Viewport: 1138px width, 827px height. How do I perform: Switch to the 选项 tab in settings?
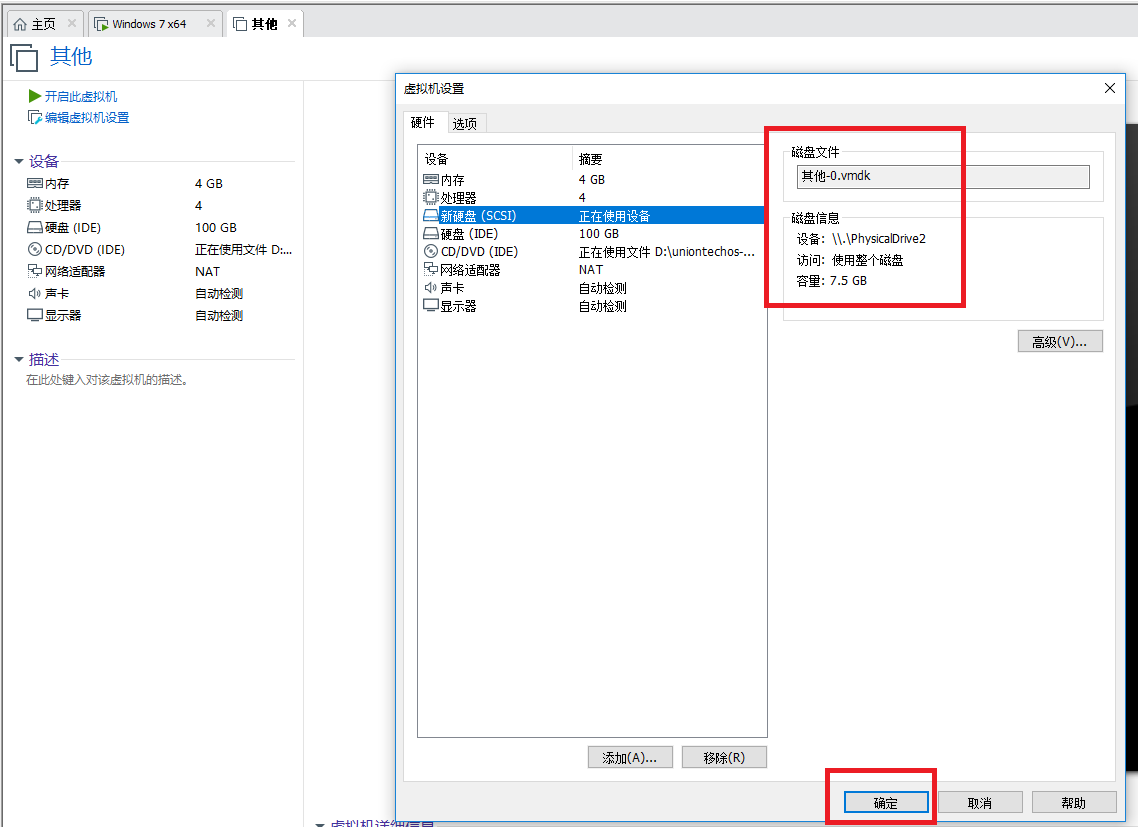click(466, 122)
